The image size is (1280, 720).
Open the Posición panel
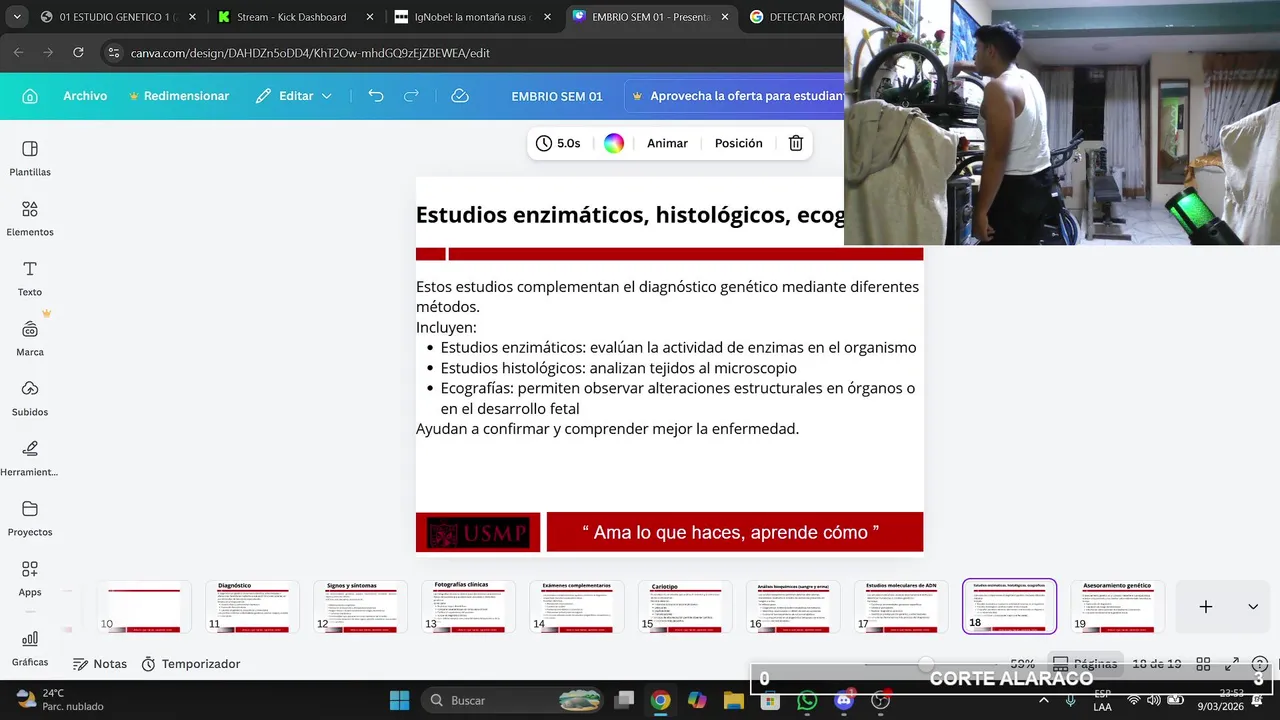point(738,143)
